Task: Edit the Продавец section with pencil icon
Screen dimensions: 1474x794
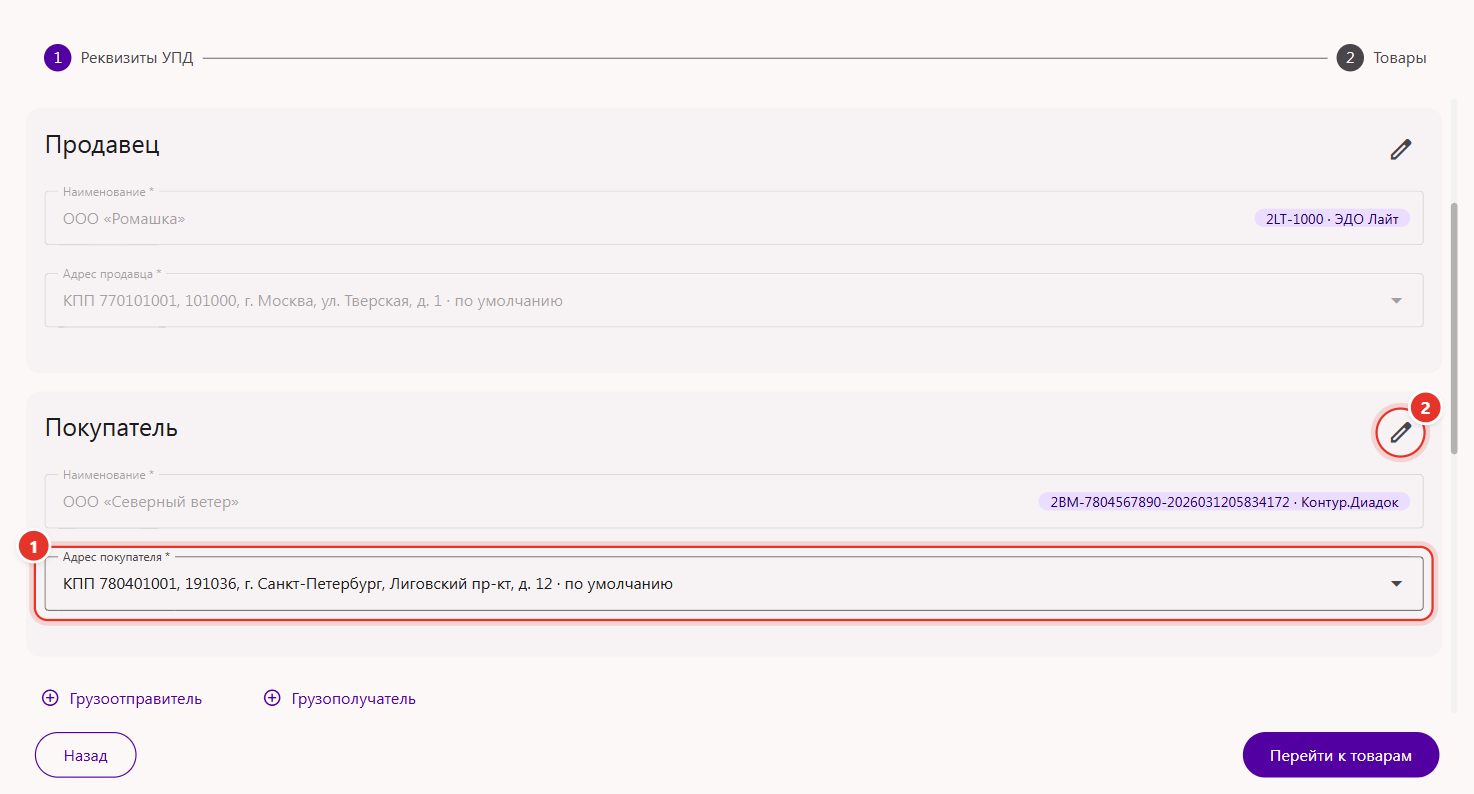Action: (x=1400, y=150)
